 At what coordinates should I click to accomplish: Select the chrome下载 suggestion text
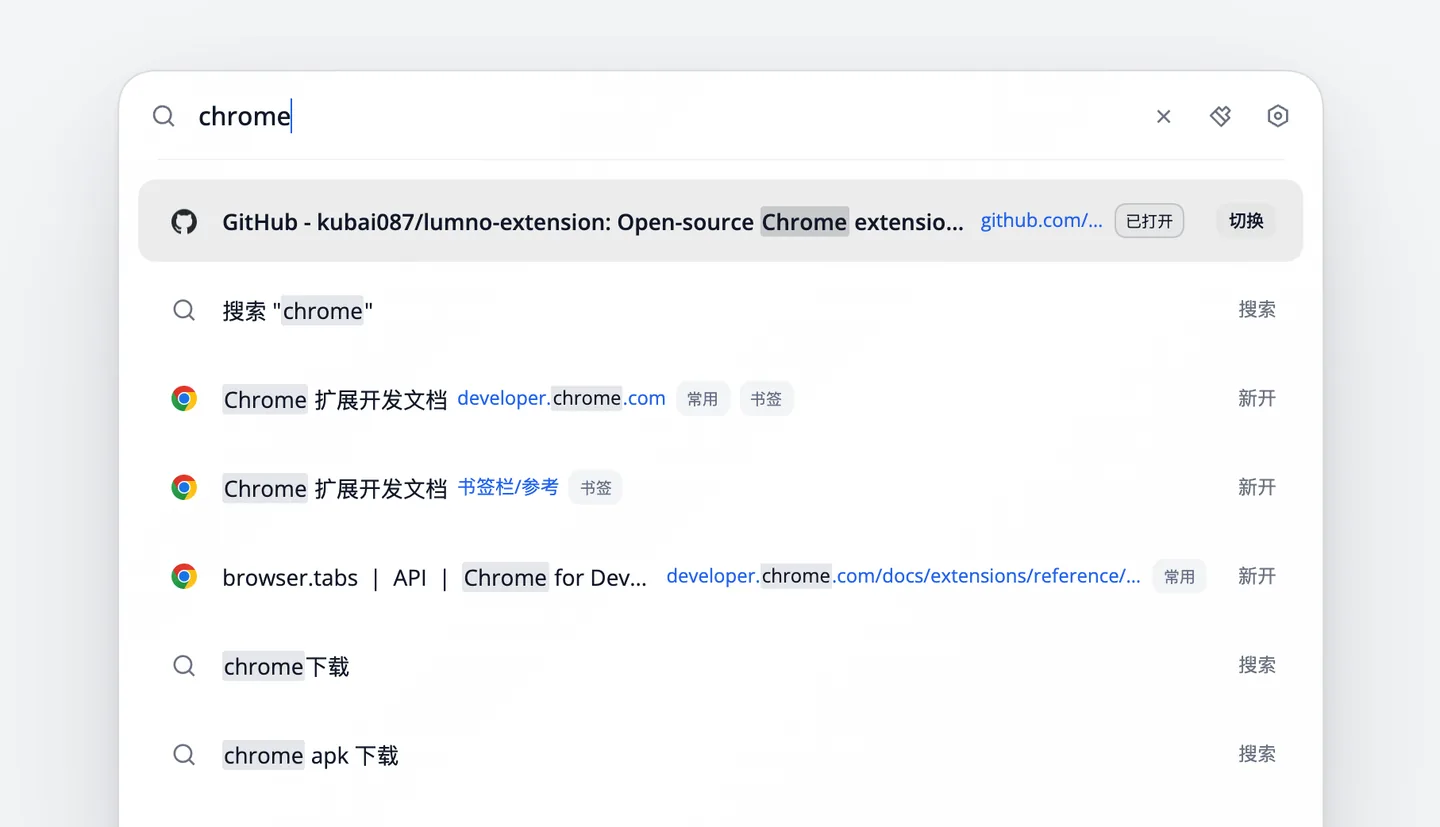tap(286, 667)
